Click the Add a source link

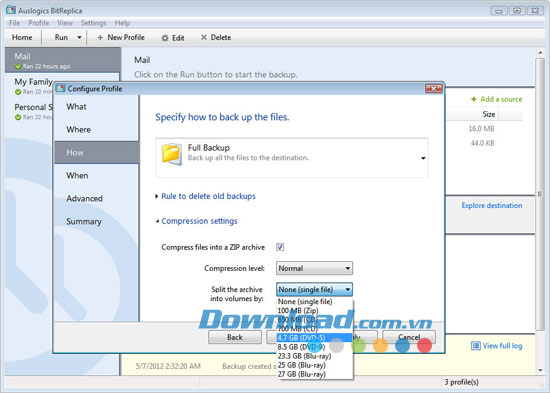501,99
